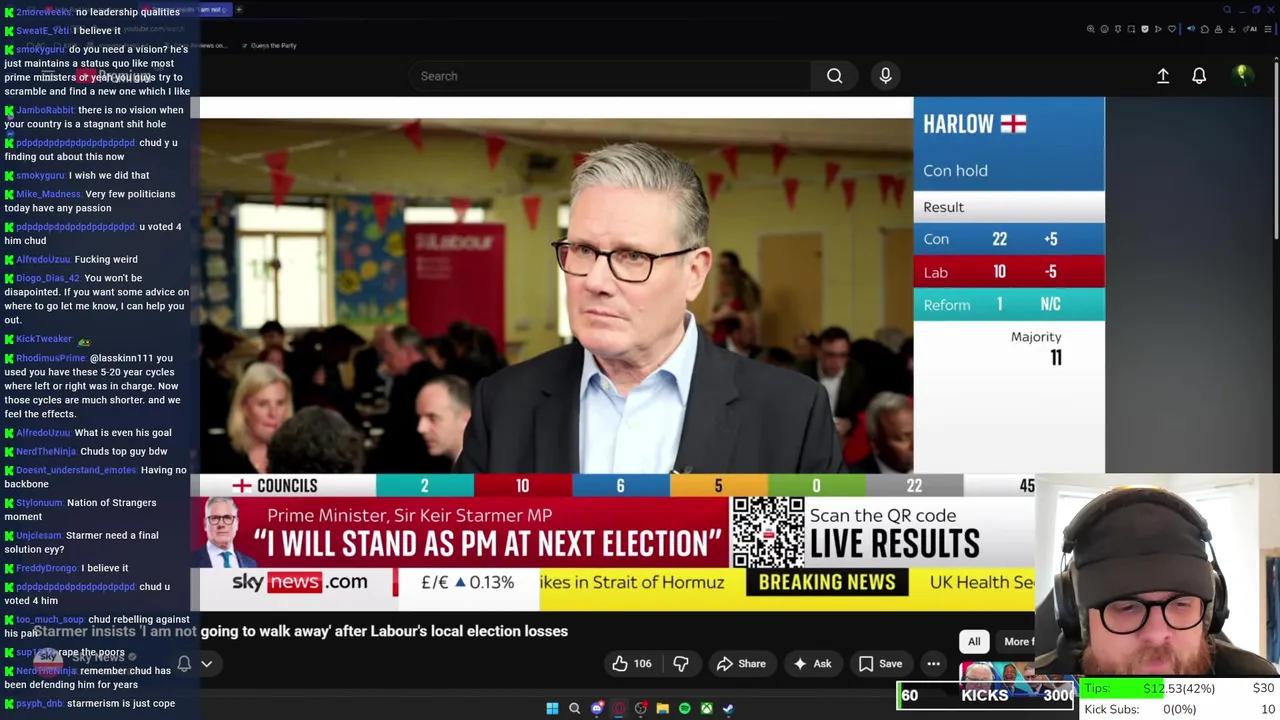Activate voice search microphone
Viewport: 1280px width, 720px height.
tap(885, 76)
